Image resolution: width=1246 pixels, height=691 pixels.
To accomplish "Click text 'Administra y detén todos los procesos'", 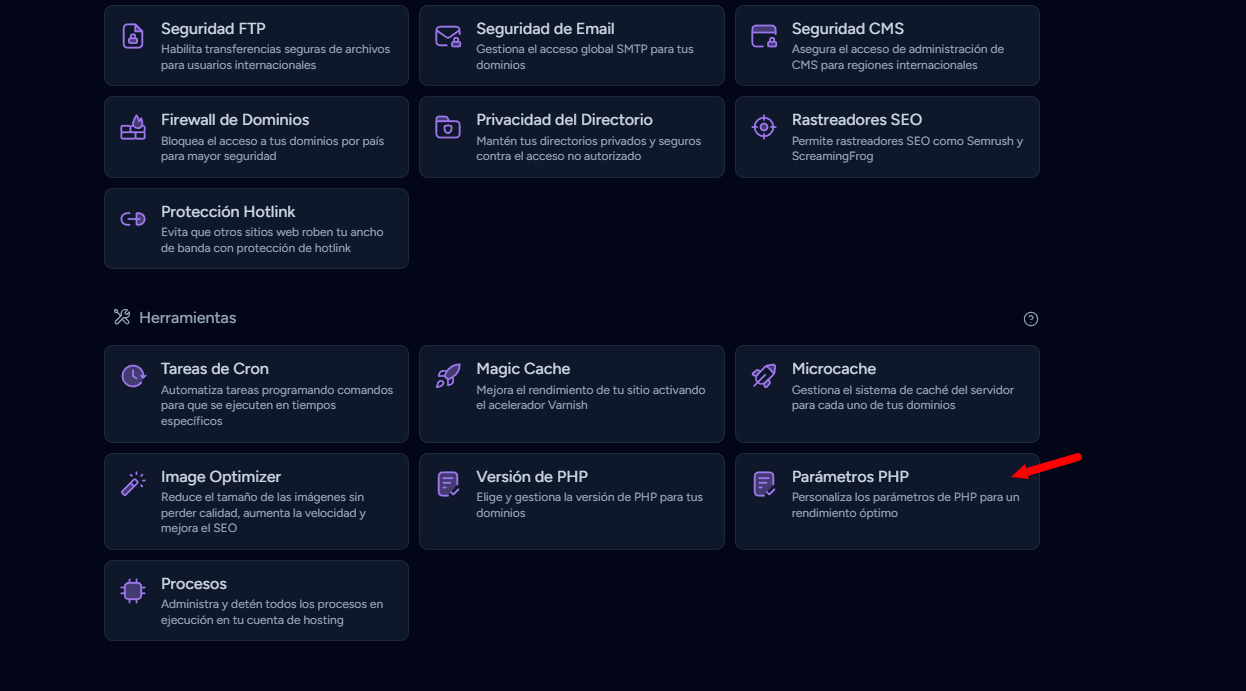I will point(263,604).
